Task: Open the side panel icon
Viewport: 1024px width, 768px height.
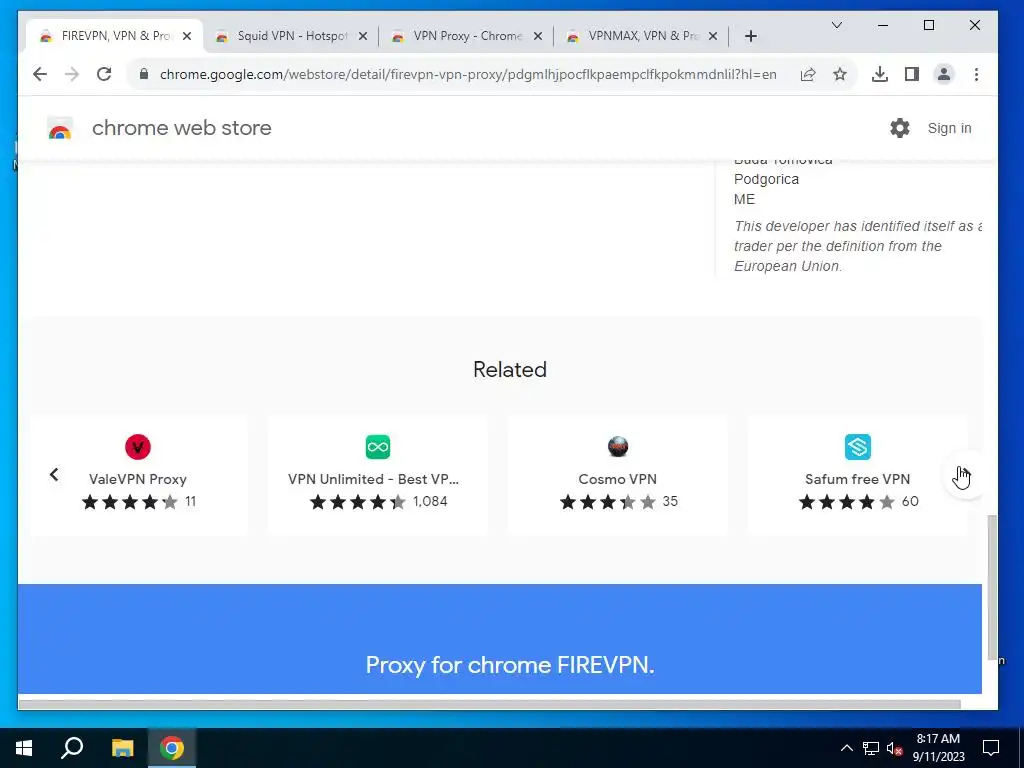Action: 912,74
